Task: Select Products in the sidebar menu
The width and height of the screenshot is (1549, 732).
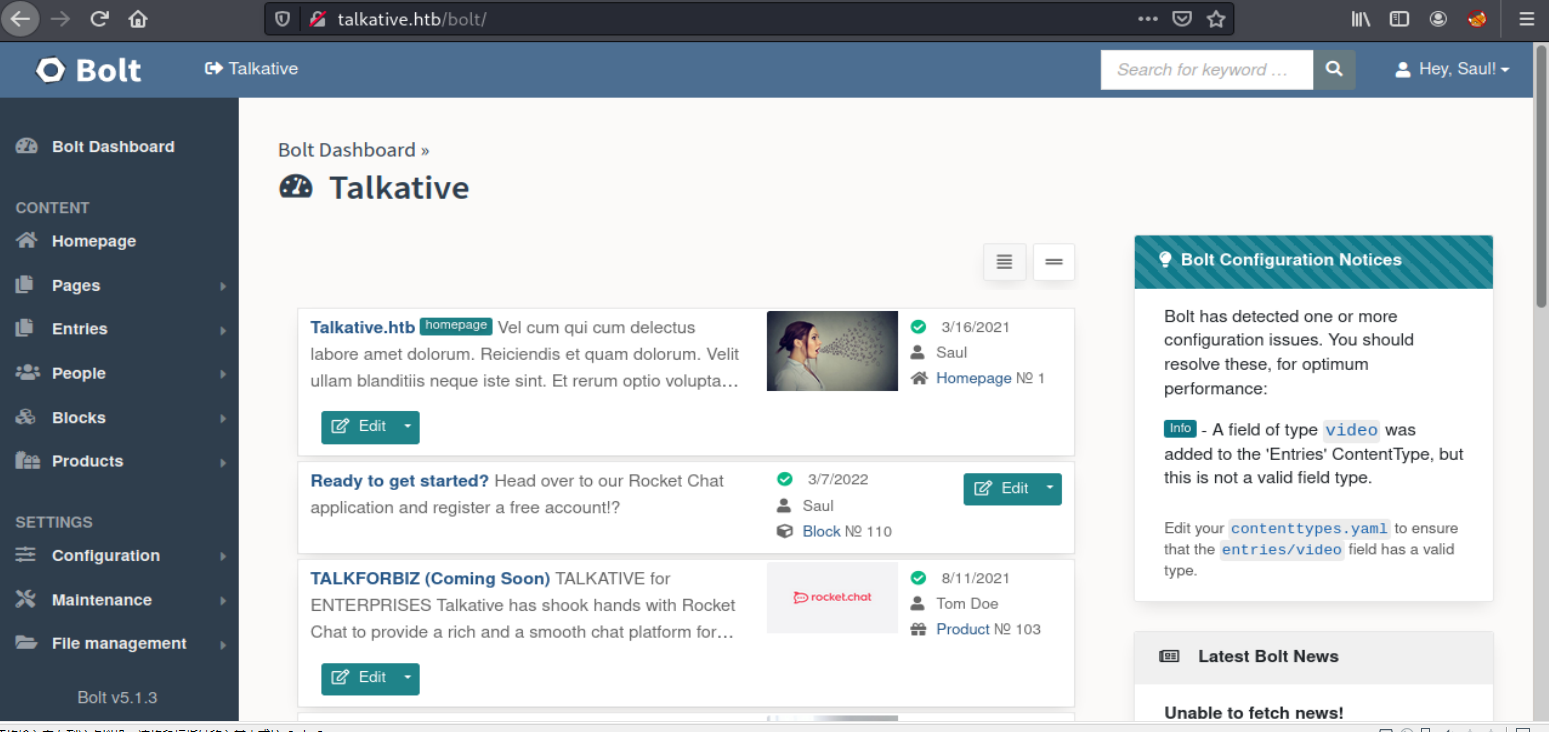Action: (x=88, y=461)
